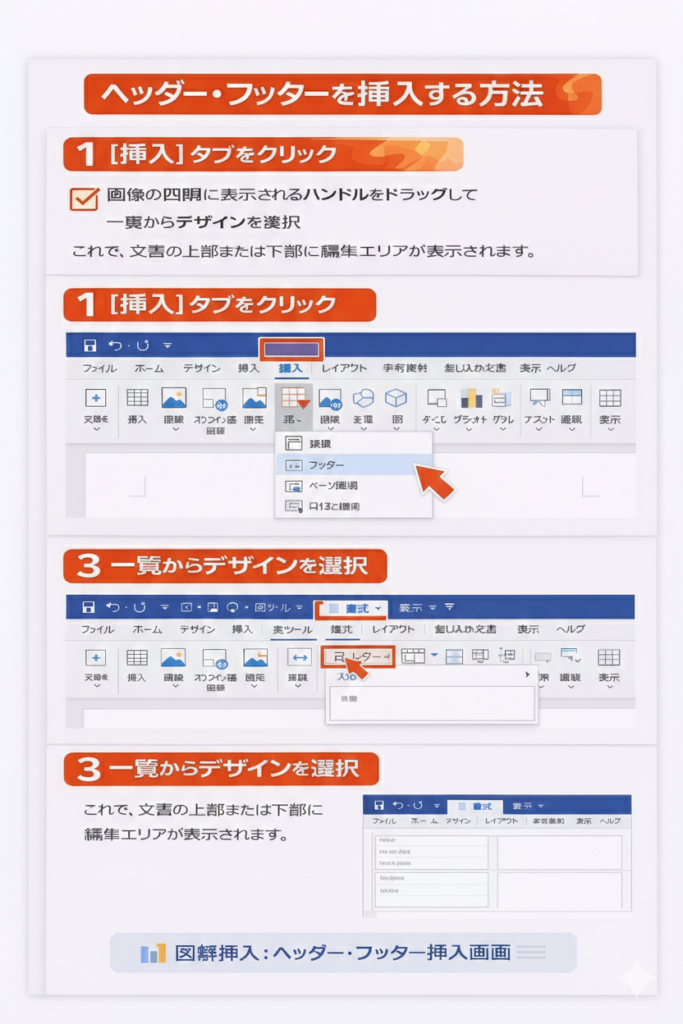Click the table grid icon beside the plus icon, top ribbon
This screenshot has width=683, height=1024.
point(137,398)
